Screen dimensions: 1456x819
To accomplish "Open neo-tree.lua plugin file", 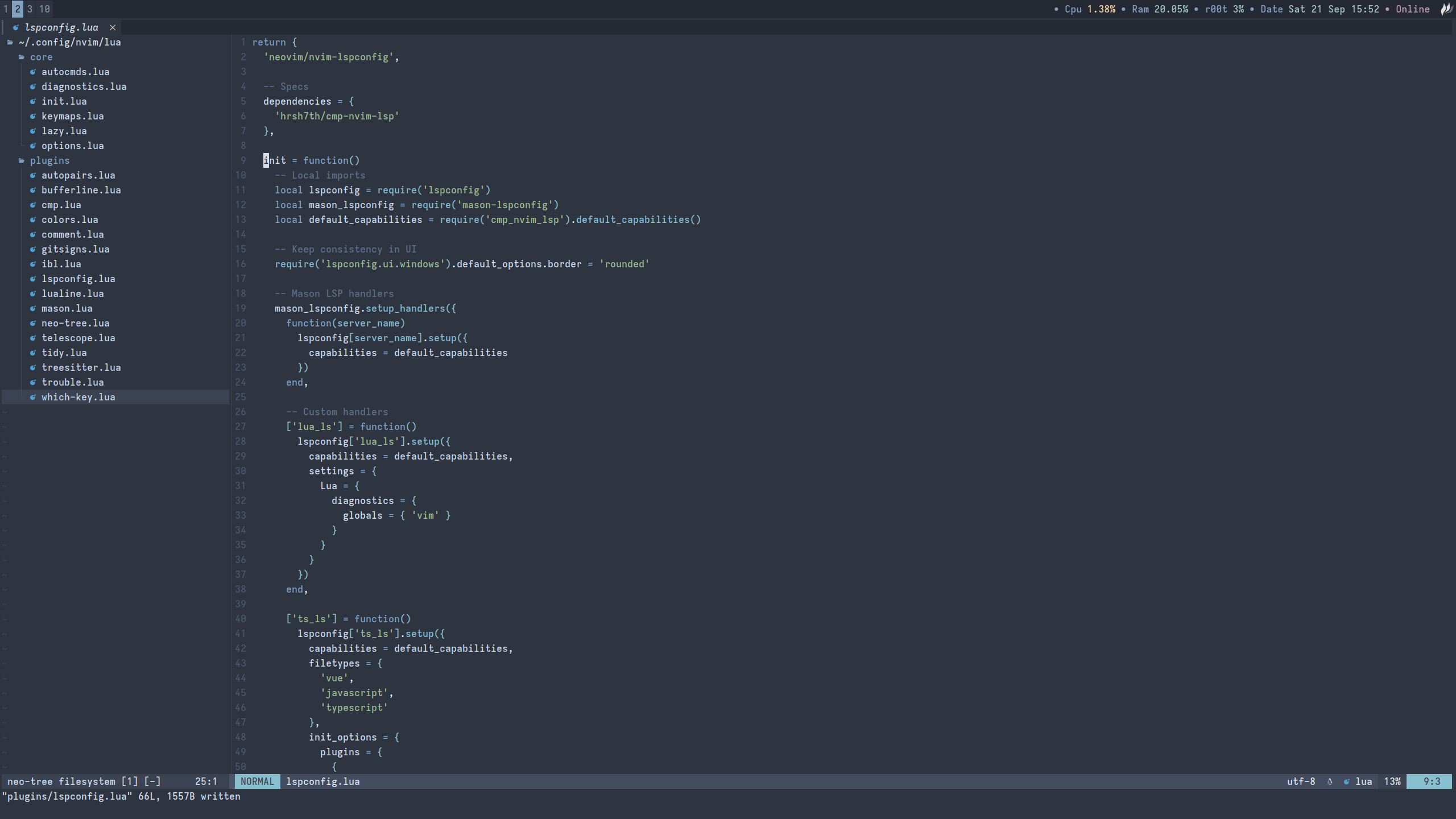I will [75, 323].
